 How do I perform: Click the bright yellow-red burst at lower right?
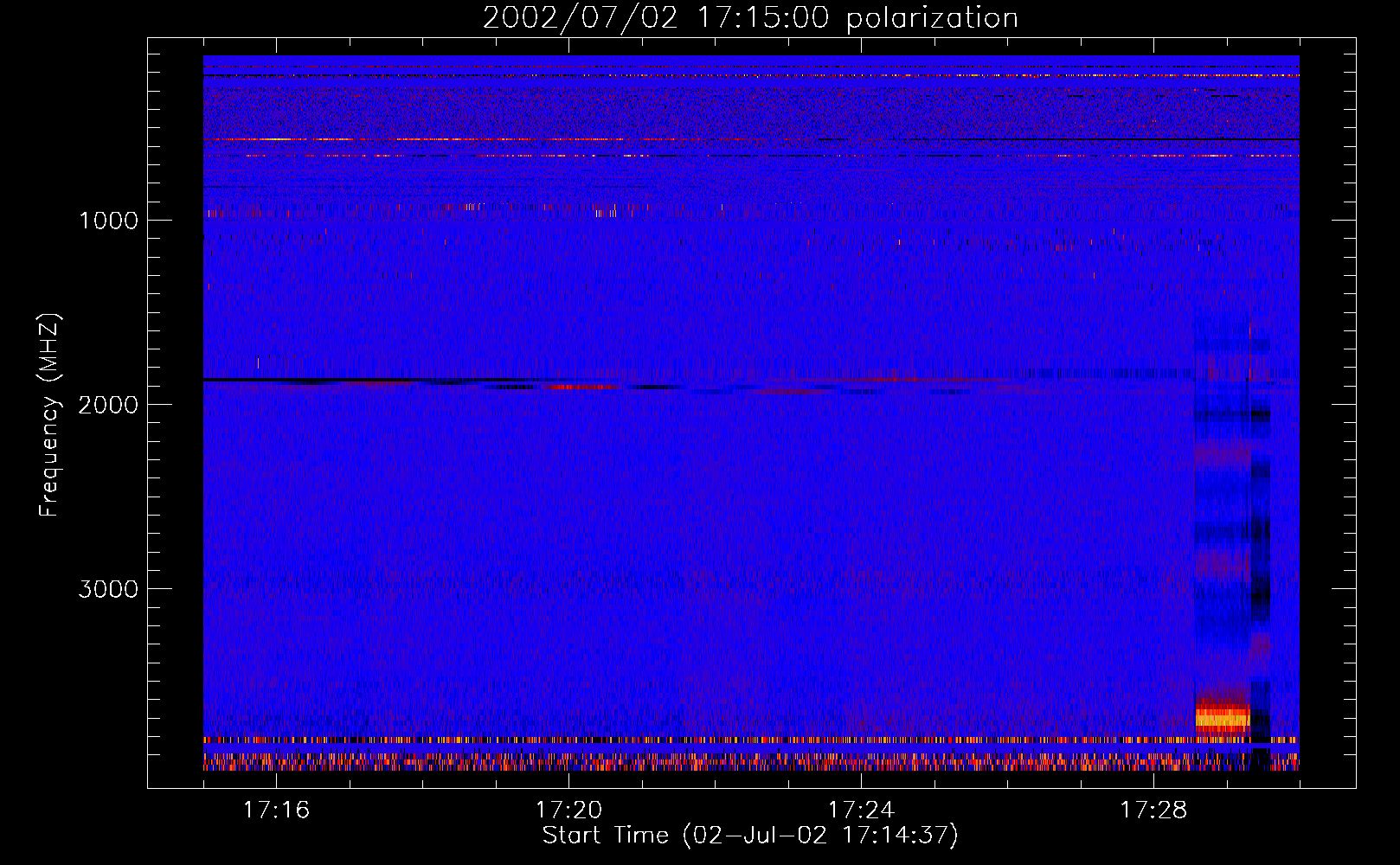pyautogui.click(x=1223, y=717)
